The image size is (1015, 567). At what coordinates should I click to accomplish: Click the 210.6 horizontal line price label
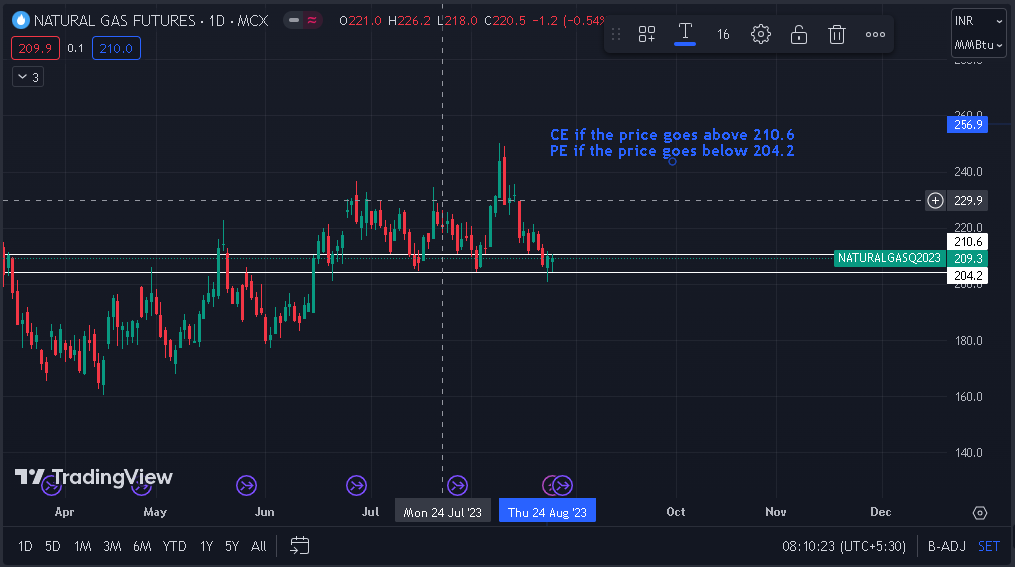pyautogui.click(x=968, y=241)
